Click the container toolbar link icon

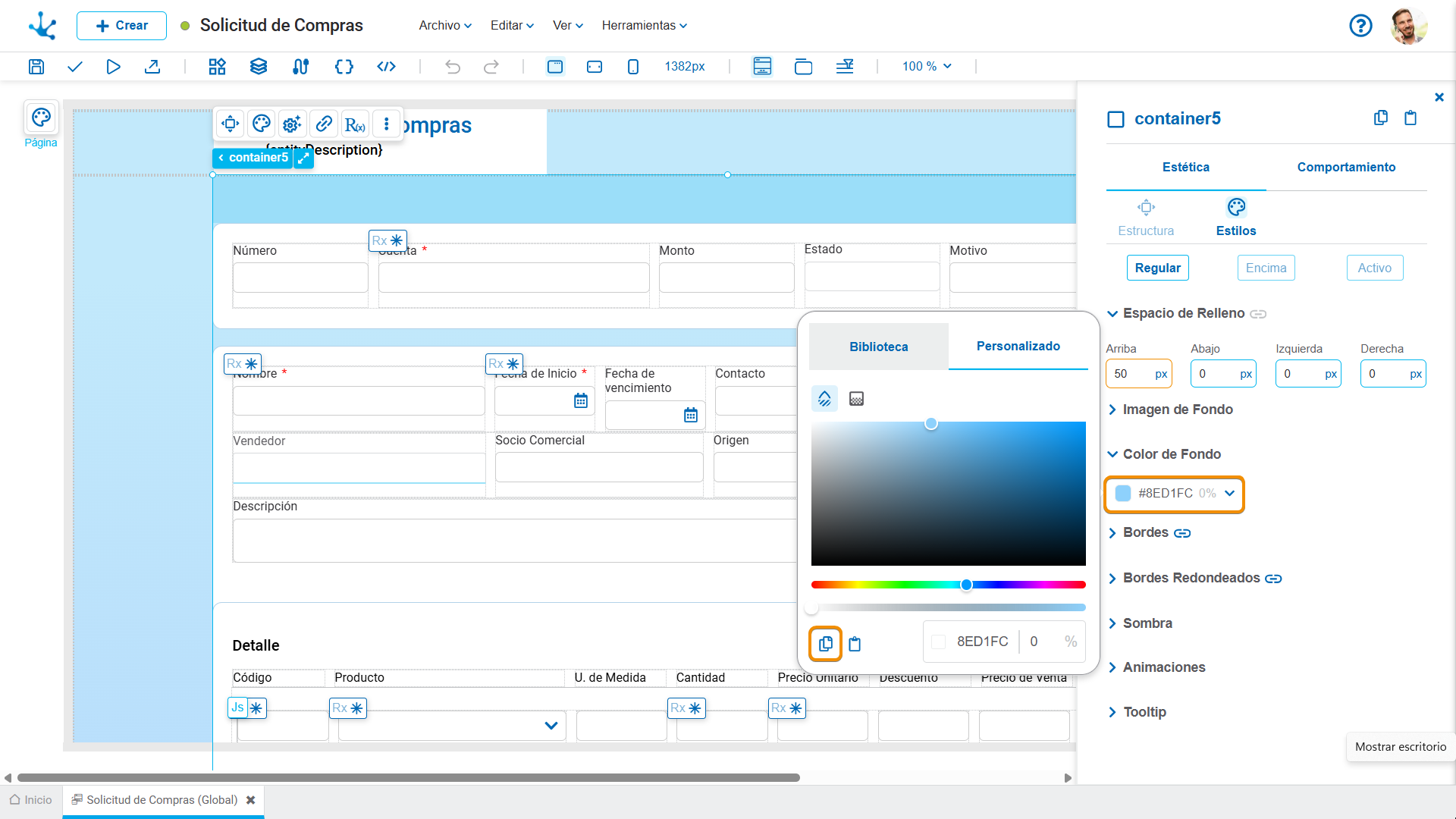pyautogui.click(x=324, y=124)
